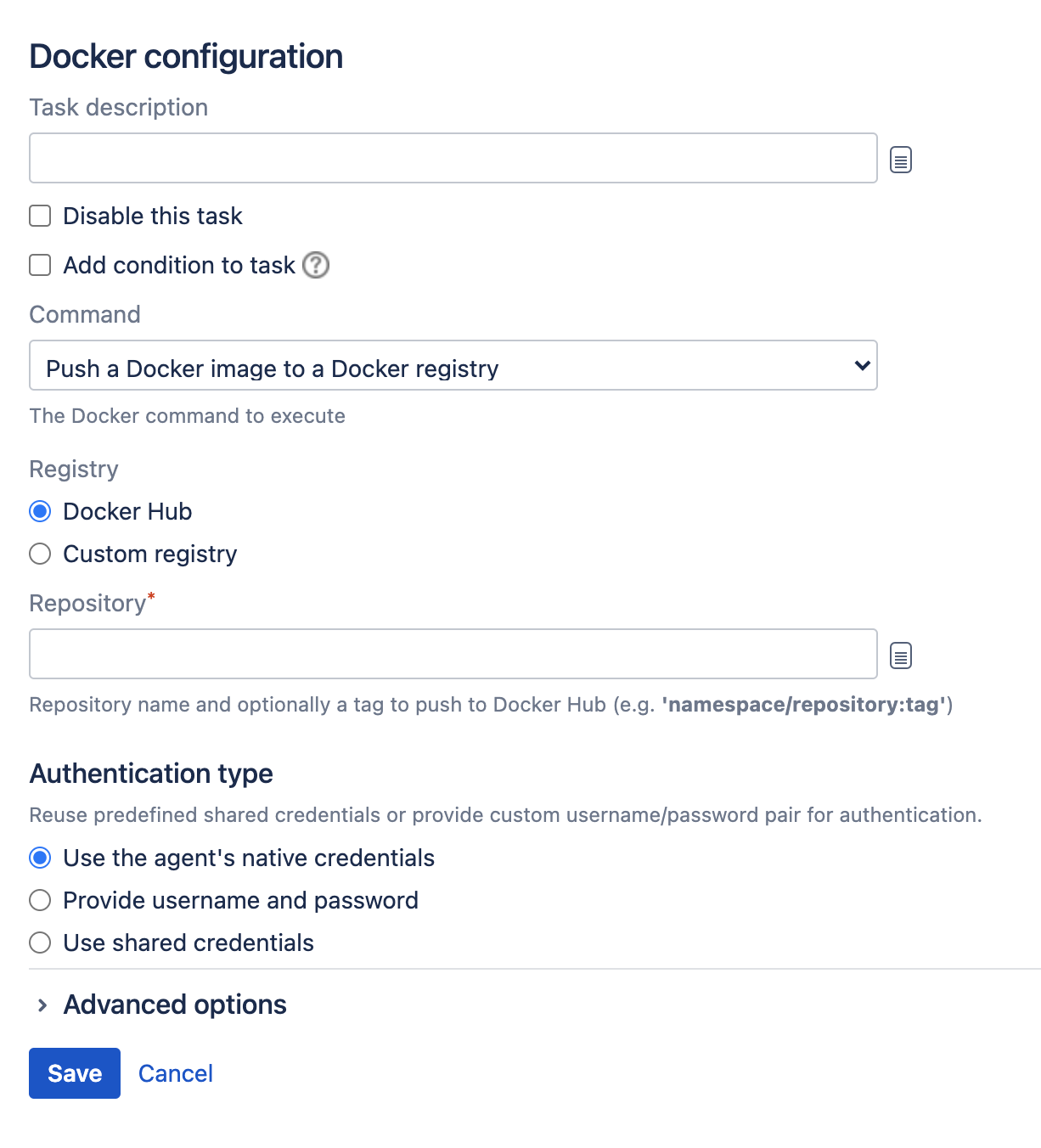The image size is (1041, 1148).
Task: Select 'Push a Docker image to a Docker registry'
Action: tap(453, 366)
